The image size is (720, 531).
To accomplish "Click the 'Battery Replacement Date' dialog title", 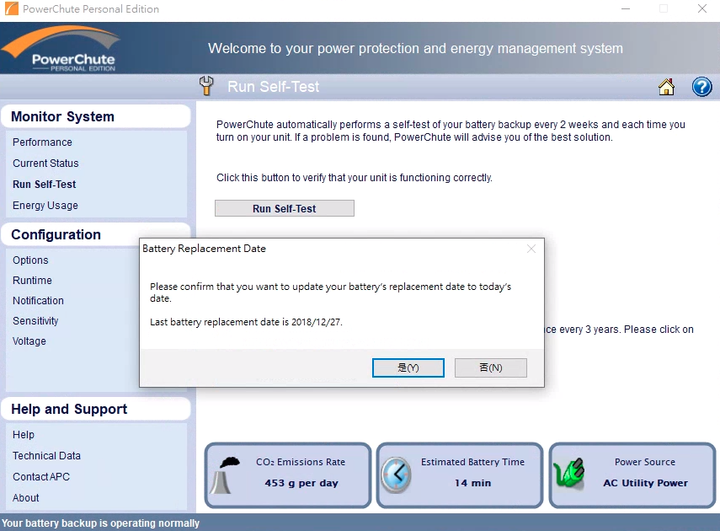I will tap(204, 249).
